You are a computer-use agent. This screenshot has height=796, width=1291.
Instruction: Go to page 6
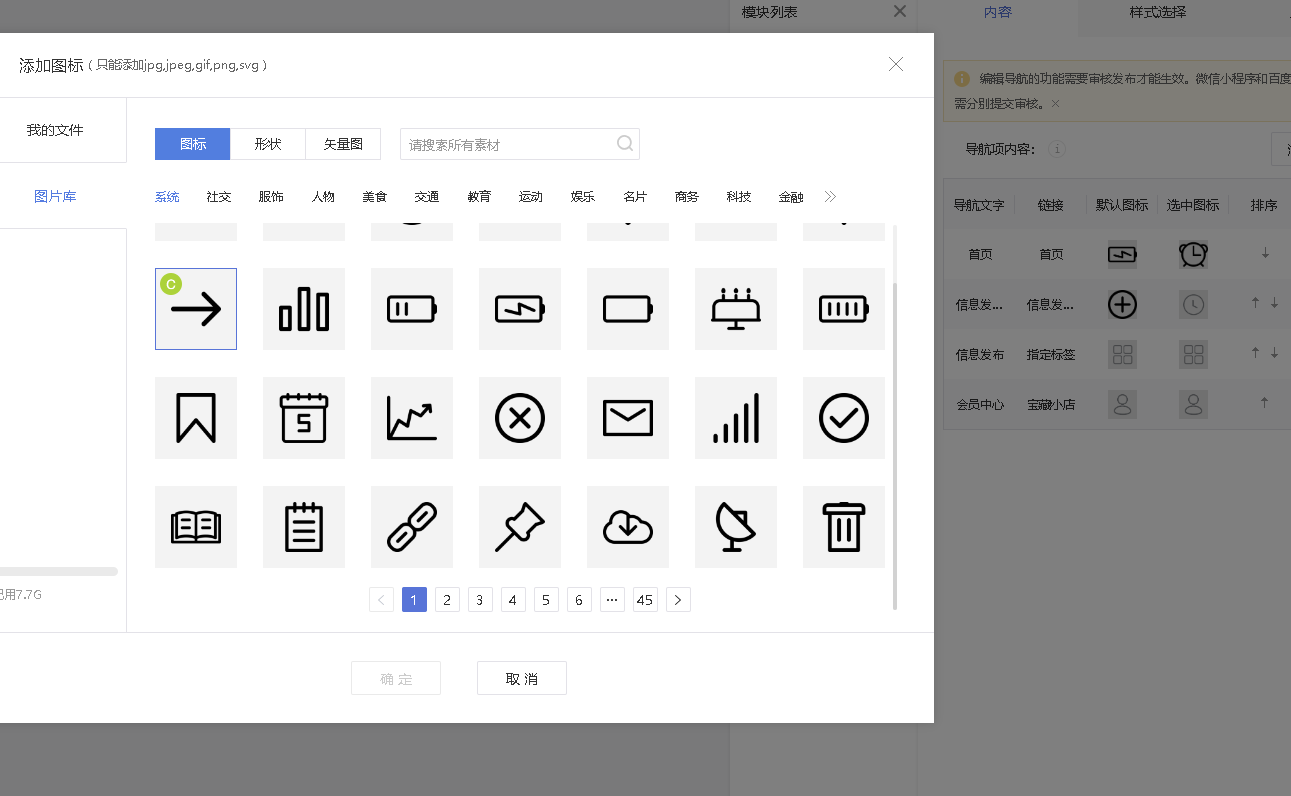pos(579,600)
